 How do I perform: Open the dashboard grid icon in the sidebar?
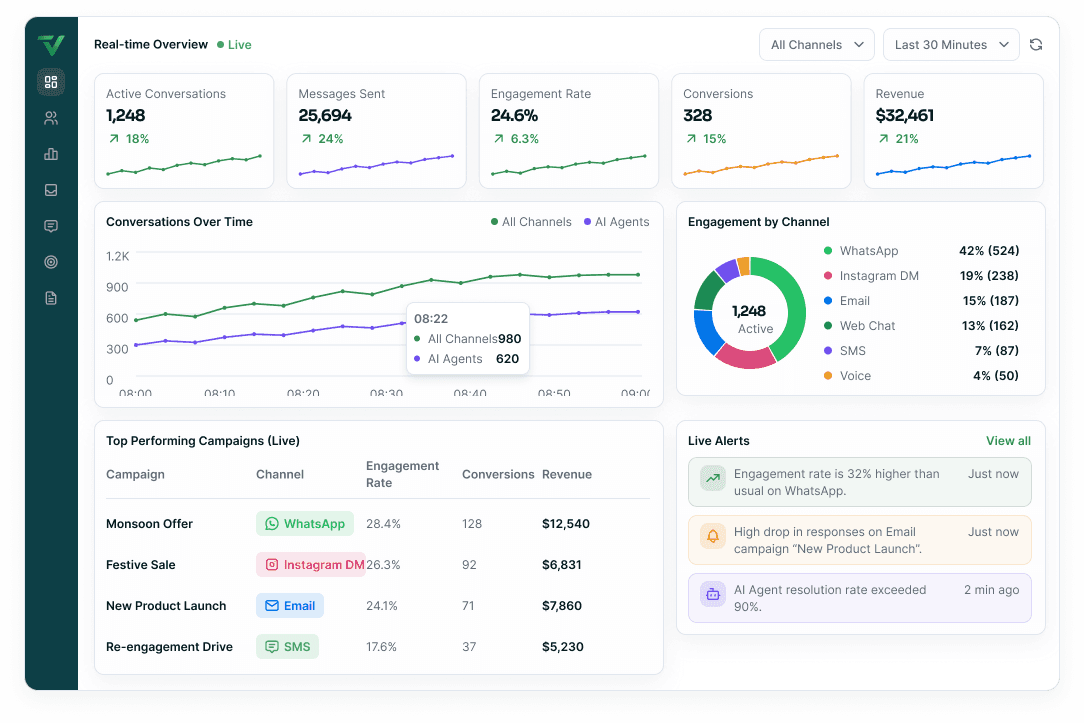(51, 82)
